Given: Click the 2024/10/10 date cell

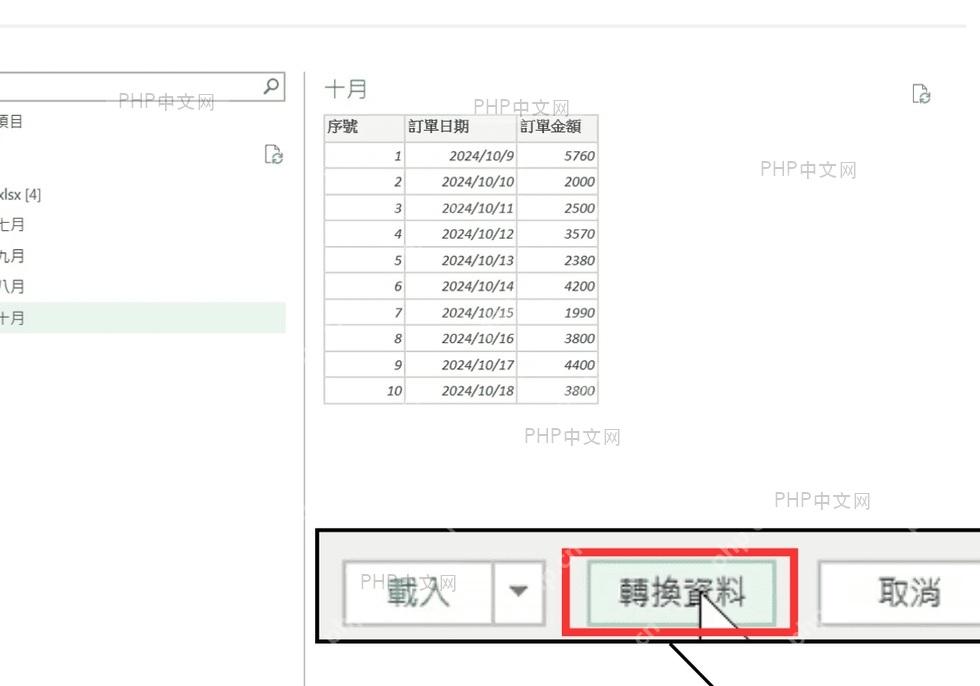Looking at the screenshot, I should [x=461, y=182].
